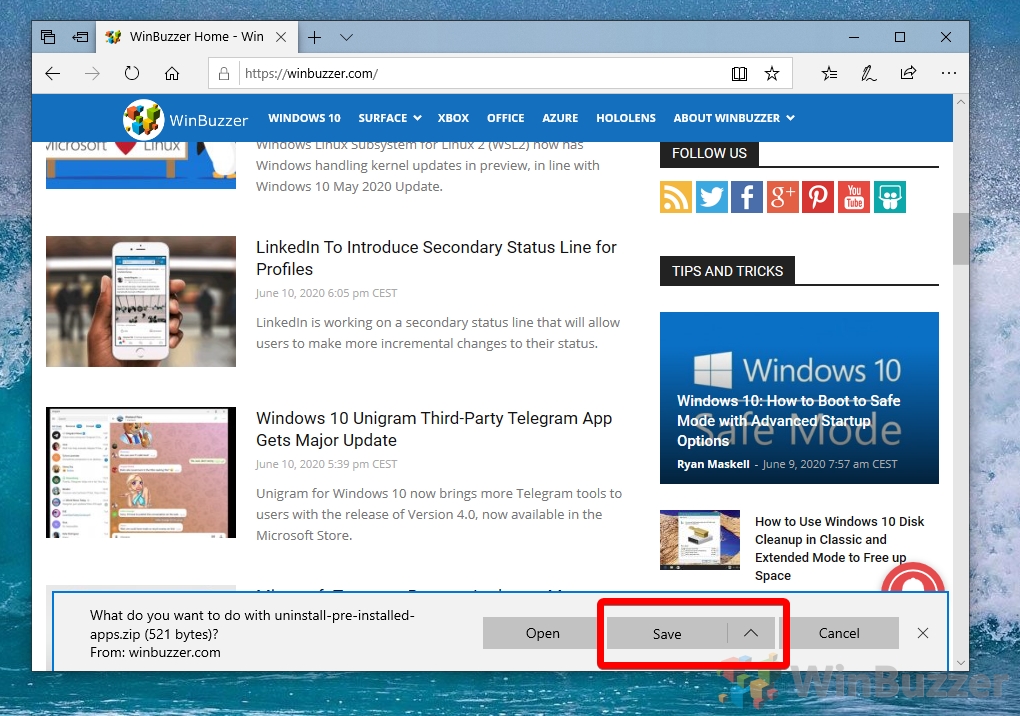Open WinBuzzer YouTube channel
1020x716 pixels.
tap(853, 197)
